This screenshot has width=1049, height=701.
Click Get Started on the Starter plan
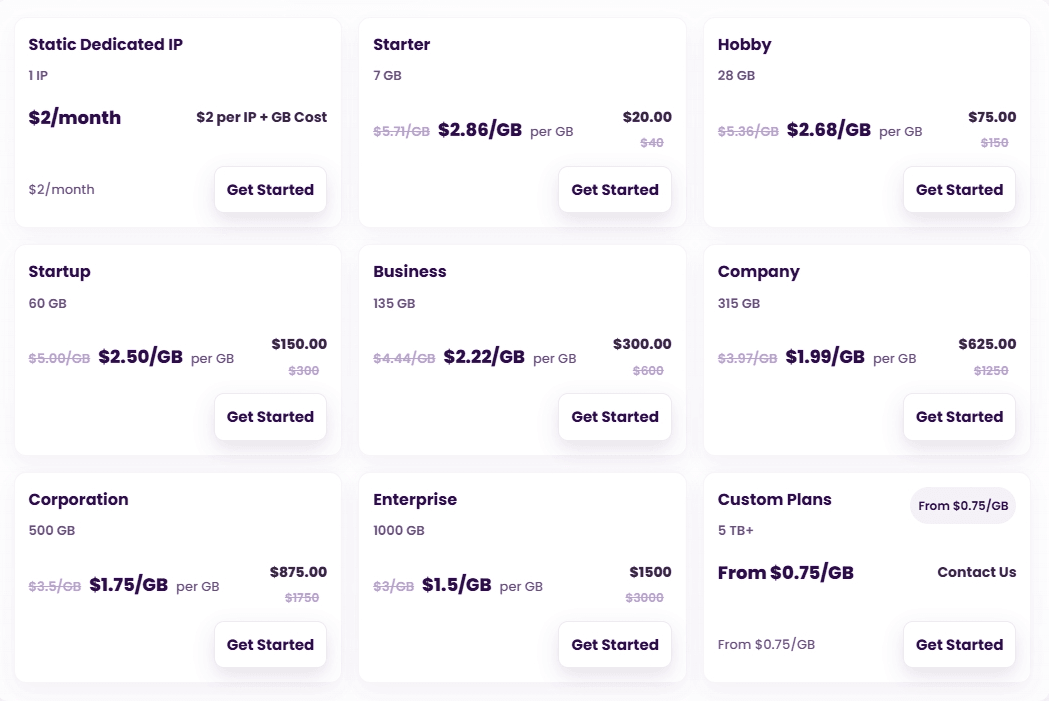[x=615, y=189]
